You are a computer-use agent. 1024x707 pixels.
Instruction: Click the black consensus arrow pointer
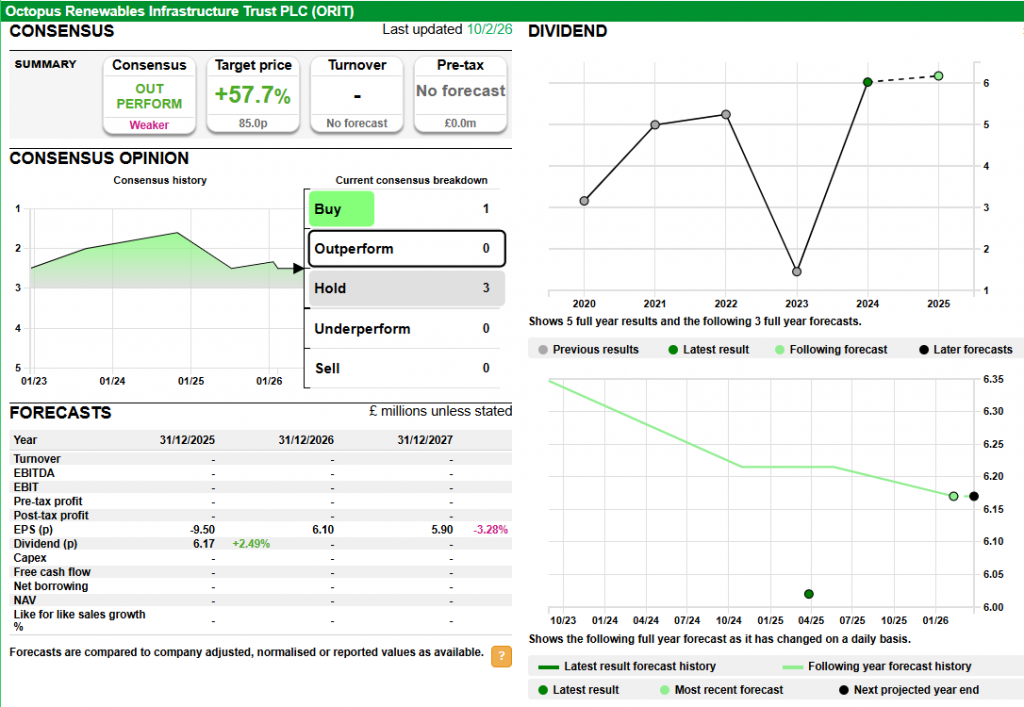pyautogui.click(x=297, y=268)
